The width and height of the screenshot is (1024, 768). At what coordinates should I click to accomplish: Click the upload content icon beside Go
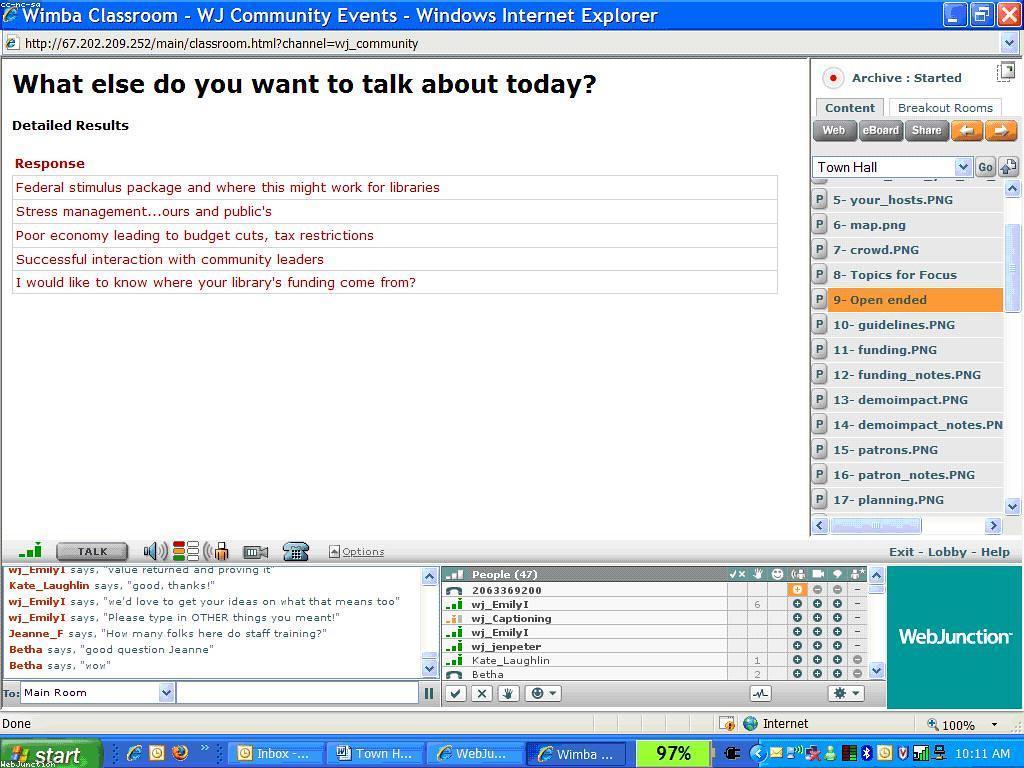[x=1008, y=167]
